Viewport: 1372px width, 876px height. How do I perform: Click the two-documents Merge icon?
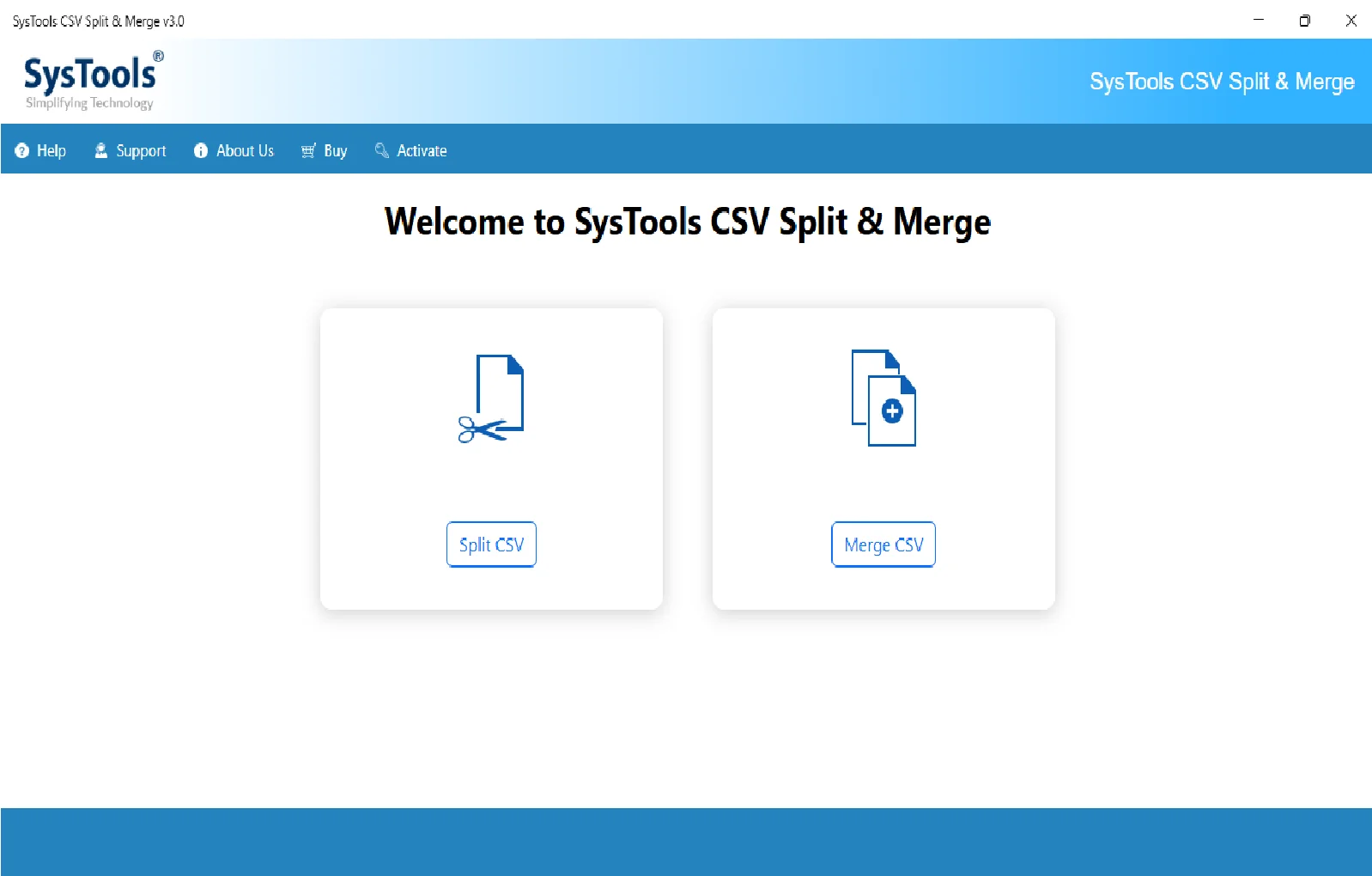pyautogui.click(x=883, y=398)
